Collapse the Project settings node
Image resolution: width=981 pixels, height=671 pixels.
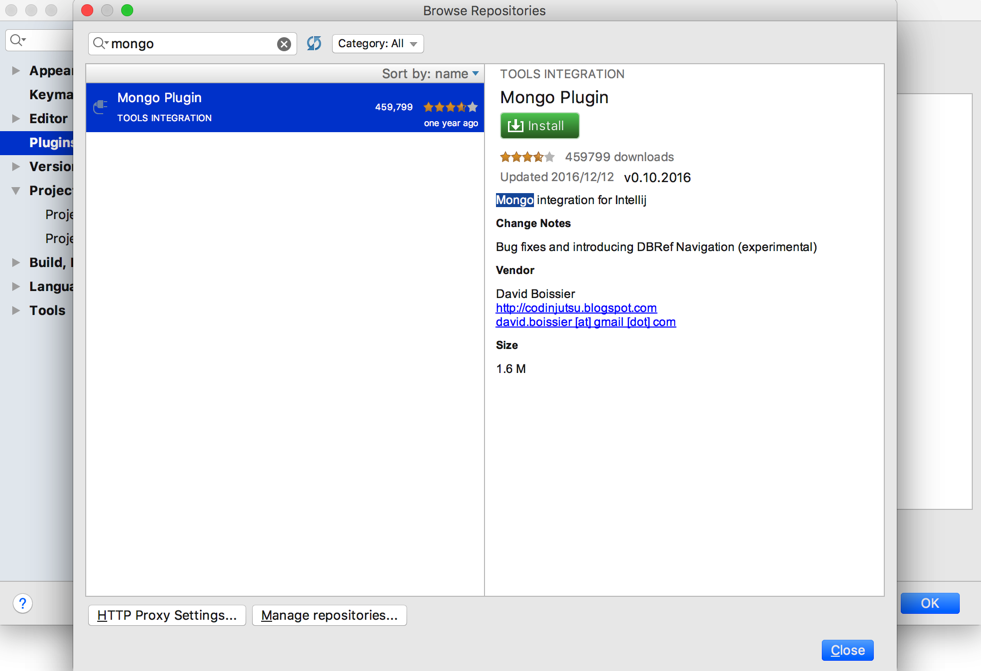pyautogui.click(x=16, y=190)
